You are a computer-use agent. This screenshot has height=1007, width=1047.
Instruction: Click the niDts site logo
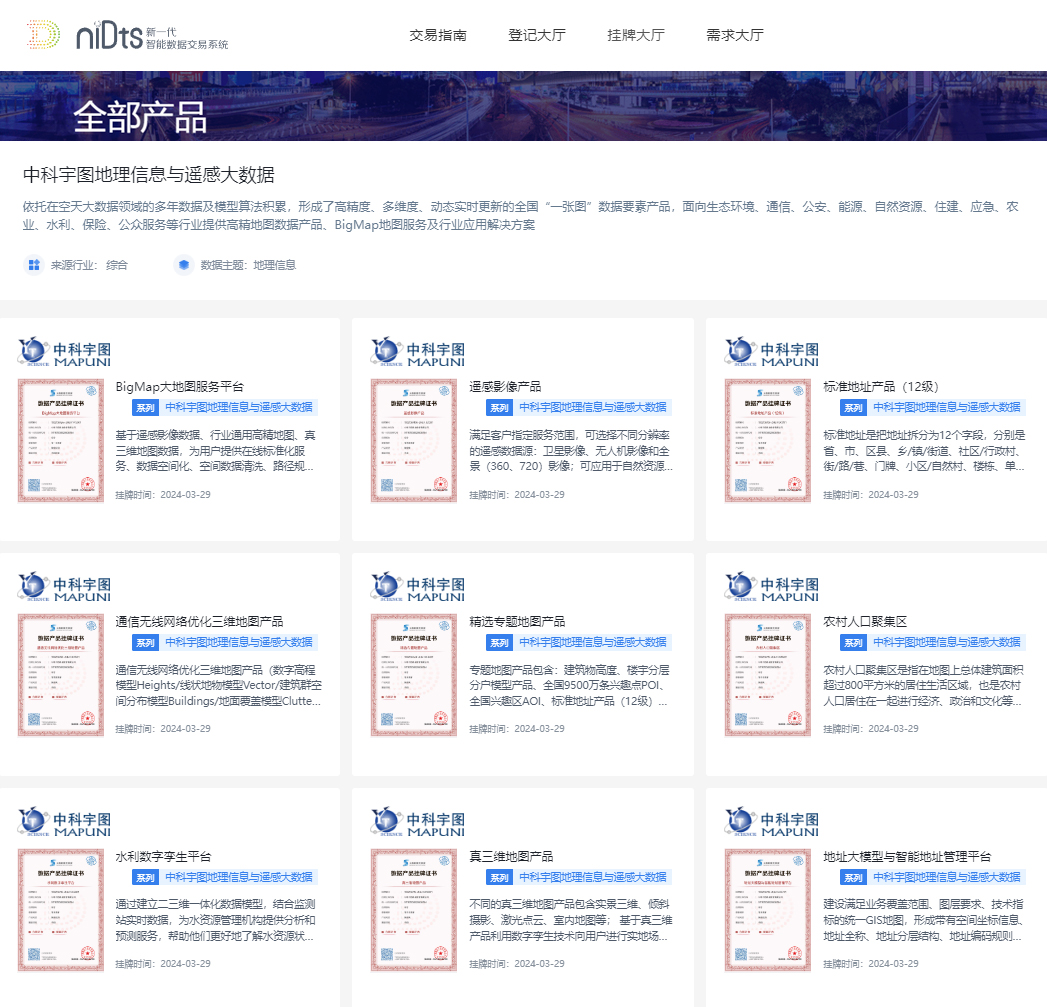click(128, 35)
